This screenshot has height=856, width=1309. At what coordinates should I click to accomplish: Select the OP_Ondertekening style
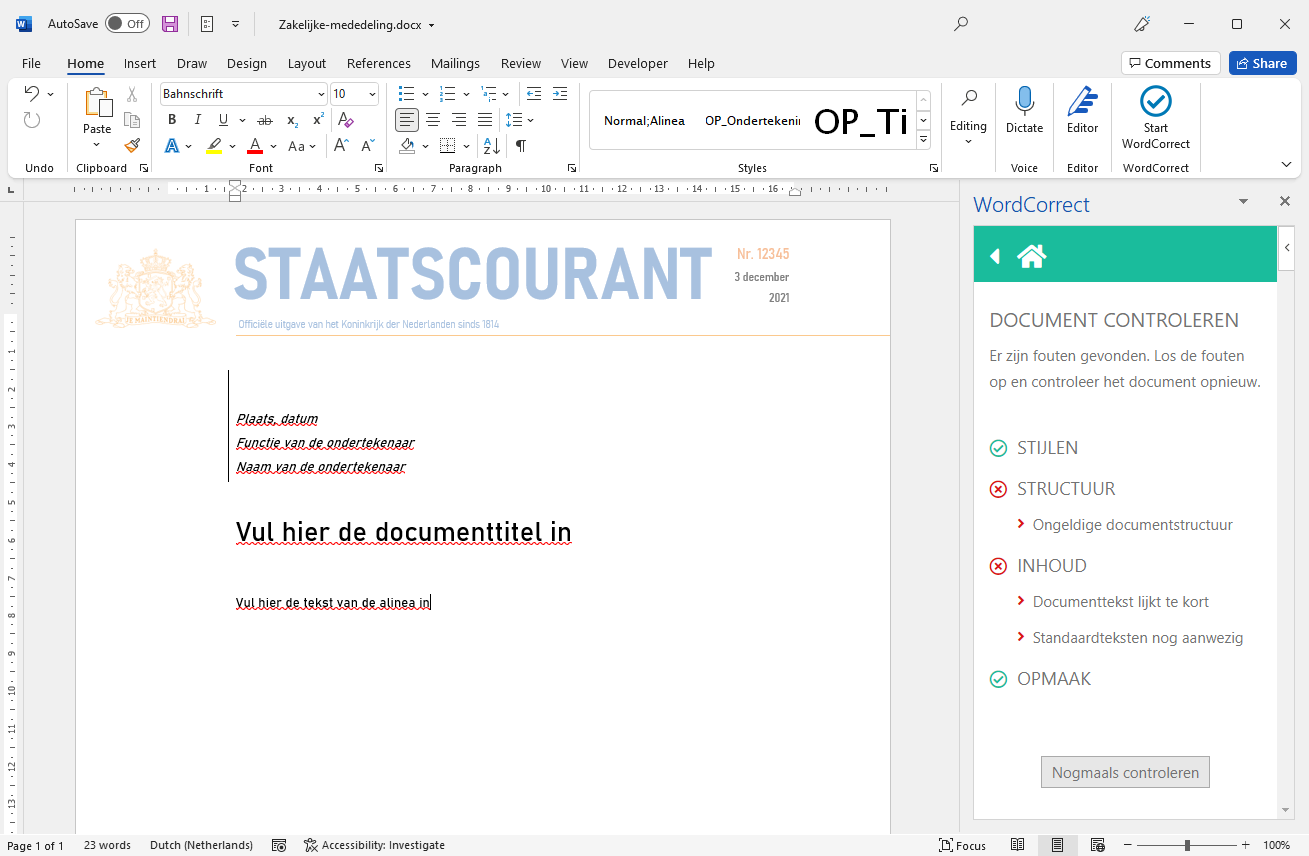click(x=752, y=121)
